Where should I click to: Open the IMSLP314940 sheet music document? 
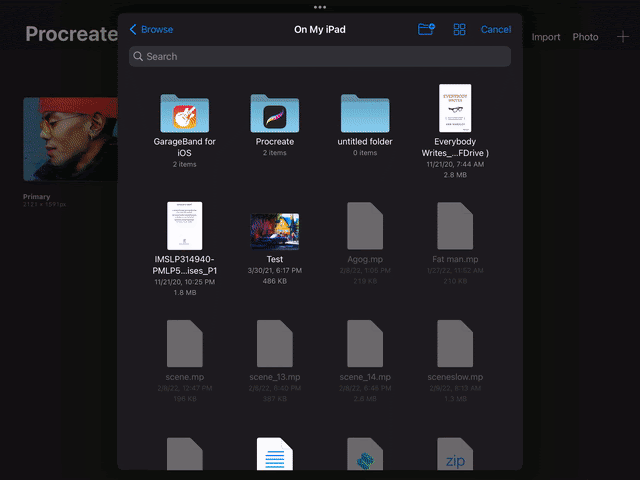coord(184,226)
